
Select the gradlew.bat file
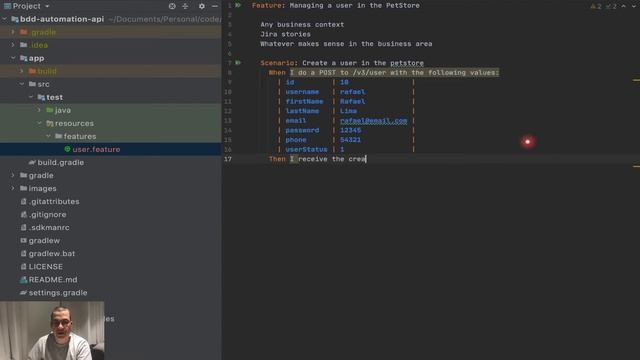point(52,253)
